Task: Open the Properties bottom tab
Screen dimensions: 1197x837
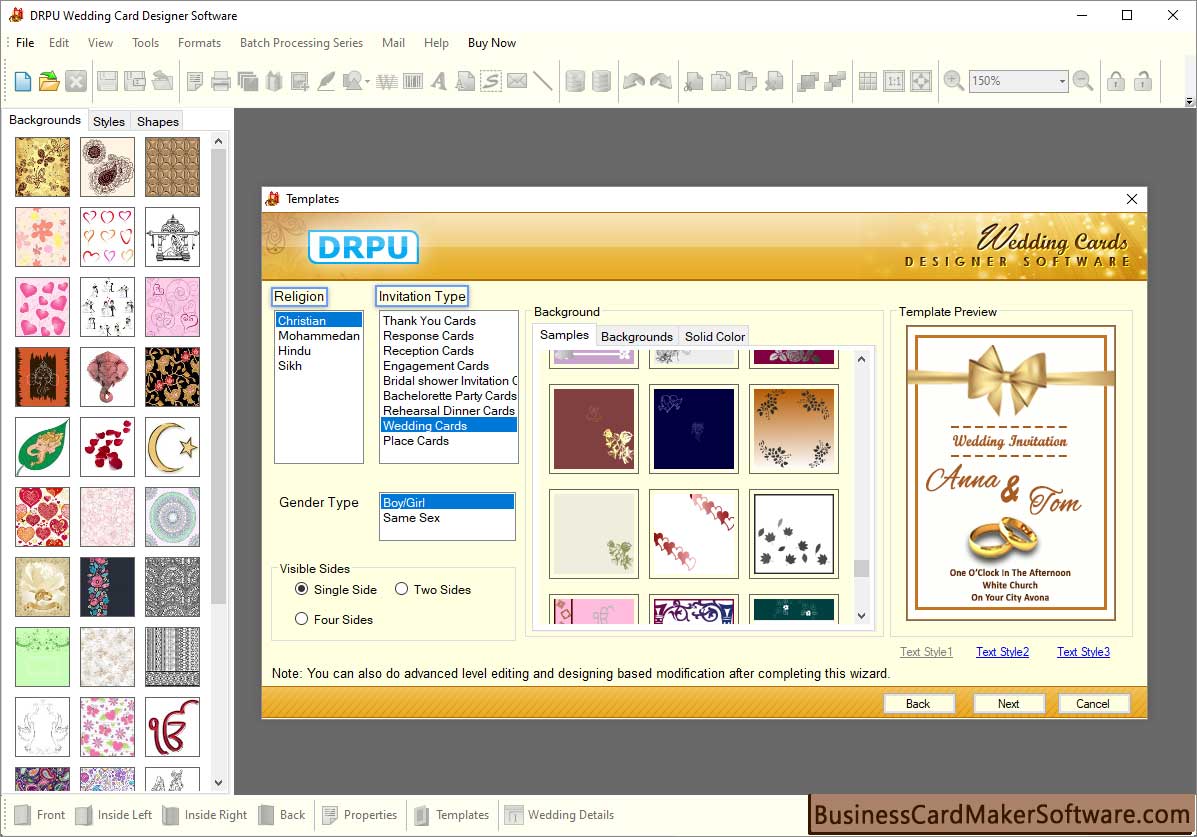Action: pos(360,815)
